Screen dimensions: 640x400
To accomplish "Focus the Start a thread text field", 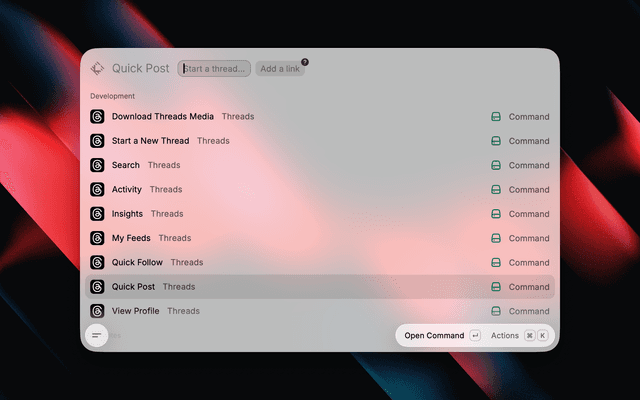I will click(x=214, y=69).
